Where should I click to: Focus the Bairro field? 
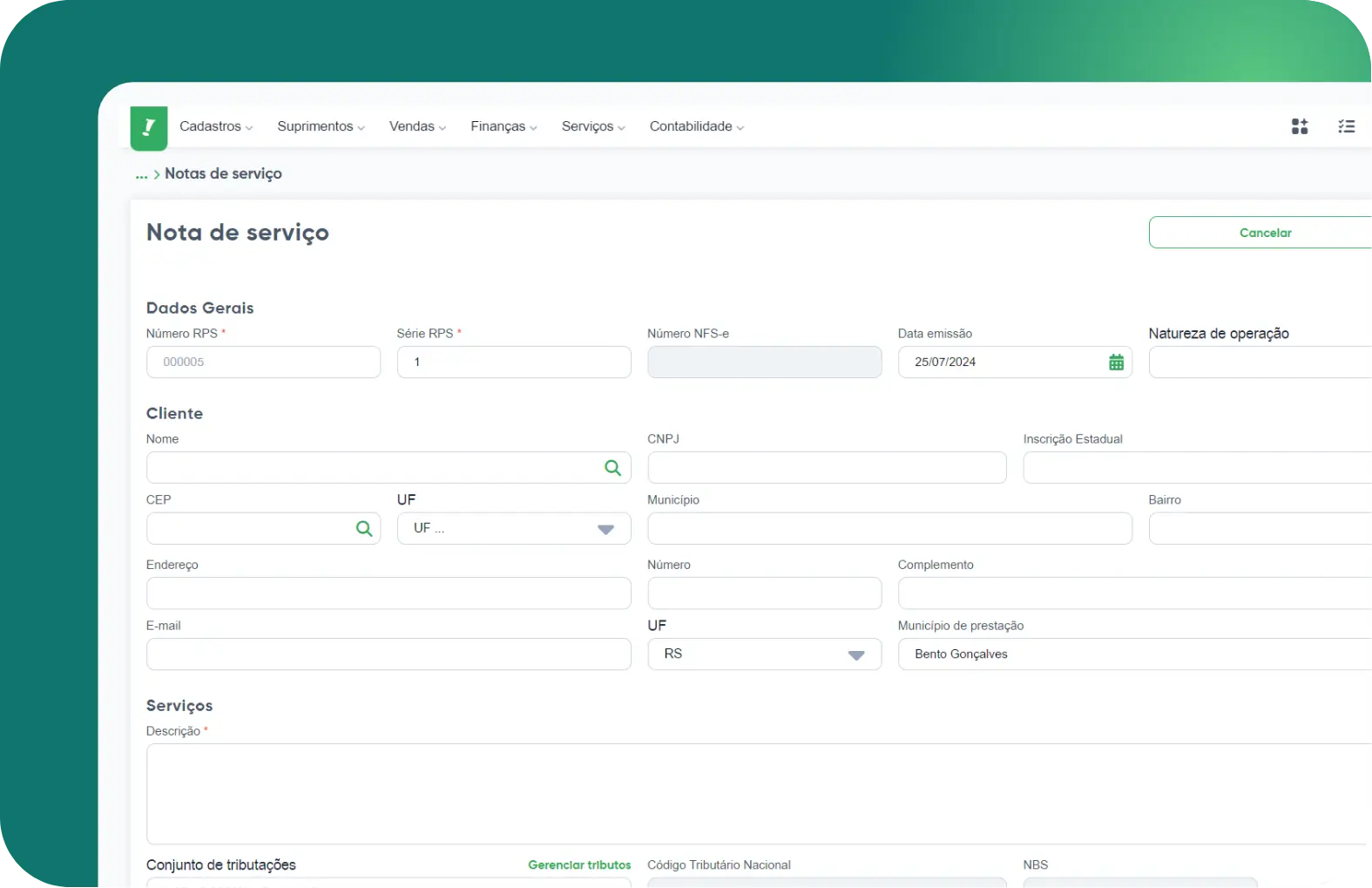tap(1260, 529)
